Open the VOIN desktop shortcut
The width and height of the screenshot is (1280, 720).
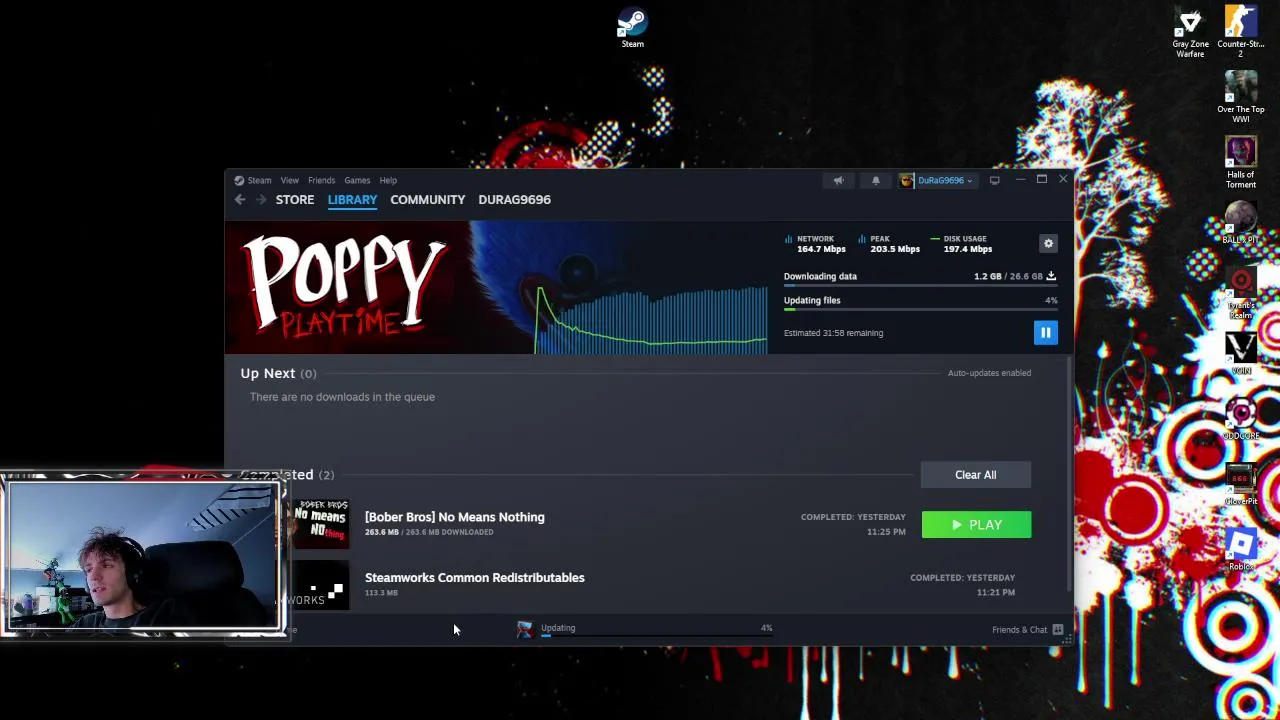click(1241, 354)
